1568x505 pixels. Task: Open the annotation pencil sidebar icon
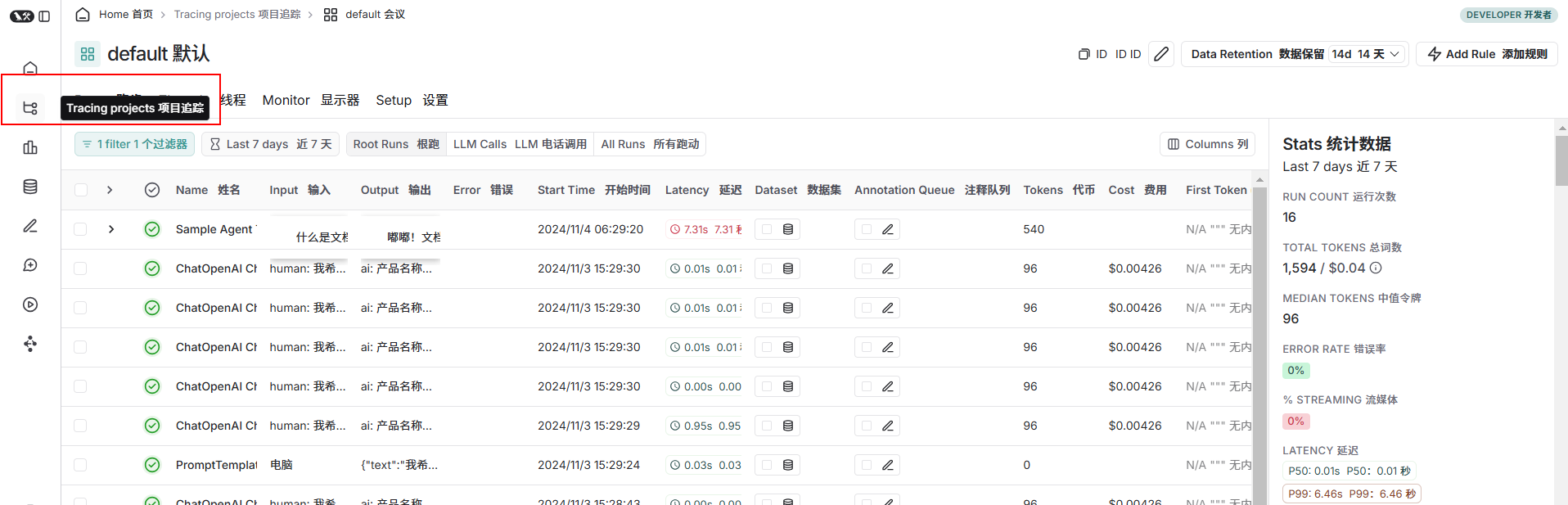coord(30,226)
